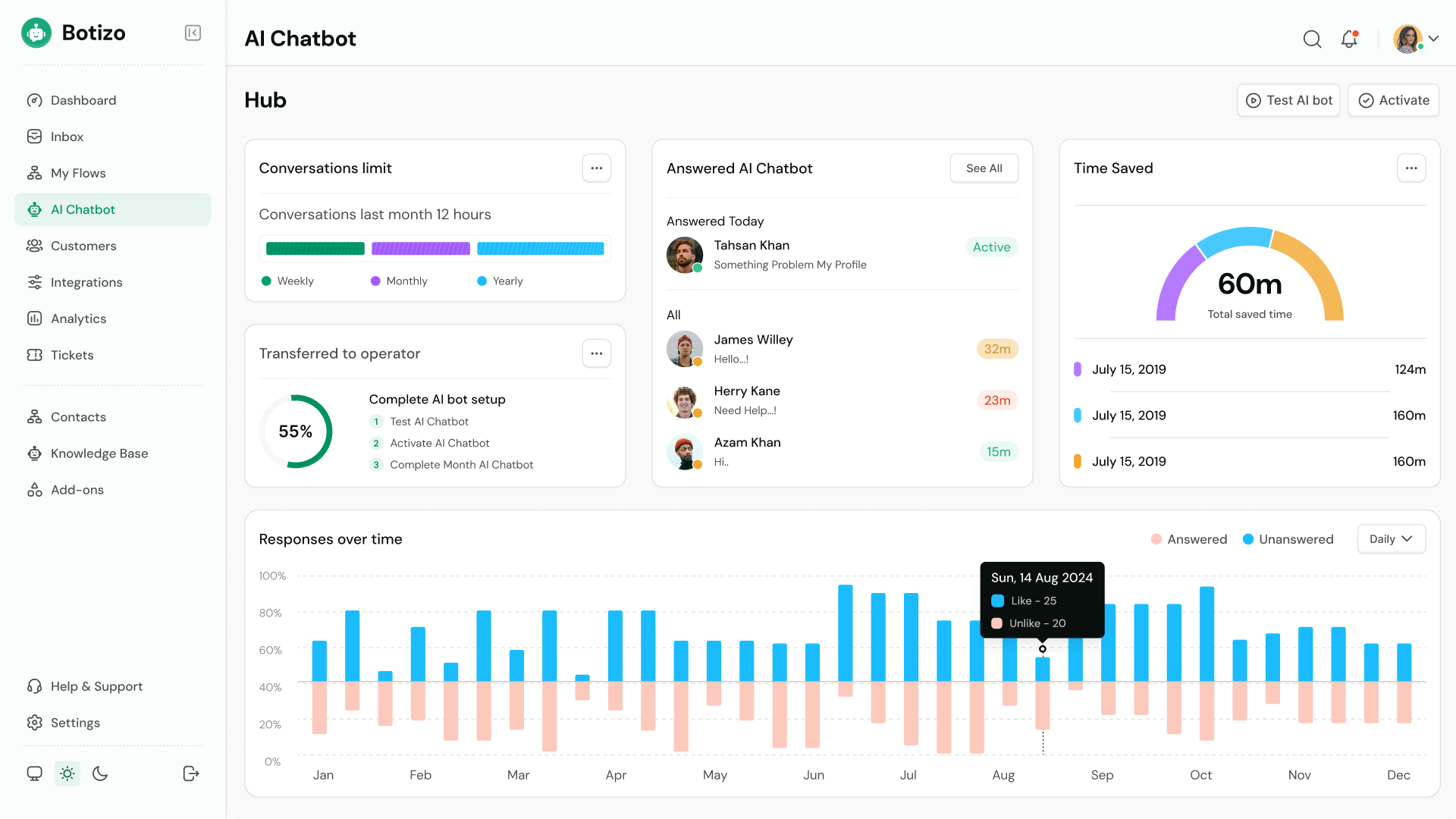Switch to the AI Chatbot section
Screen dimensions: 1456x819
(83, 209)
